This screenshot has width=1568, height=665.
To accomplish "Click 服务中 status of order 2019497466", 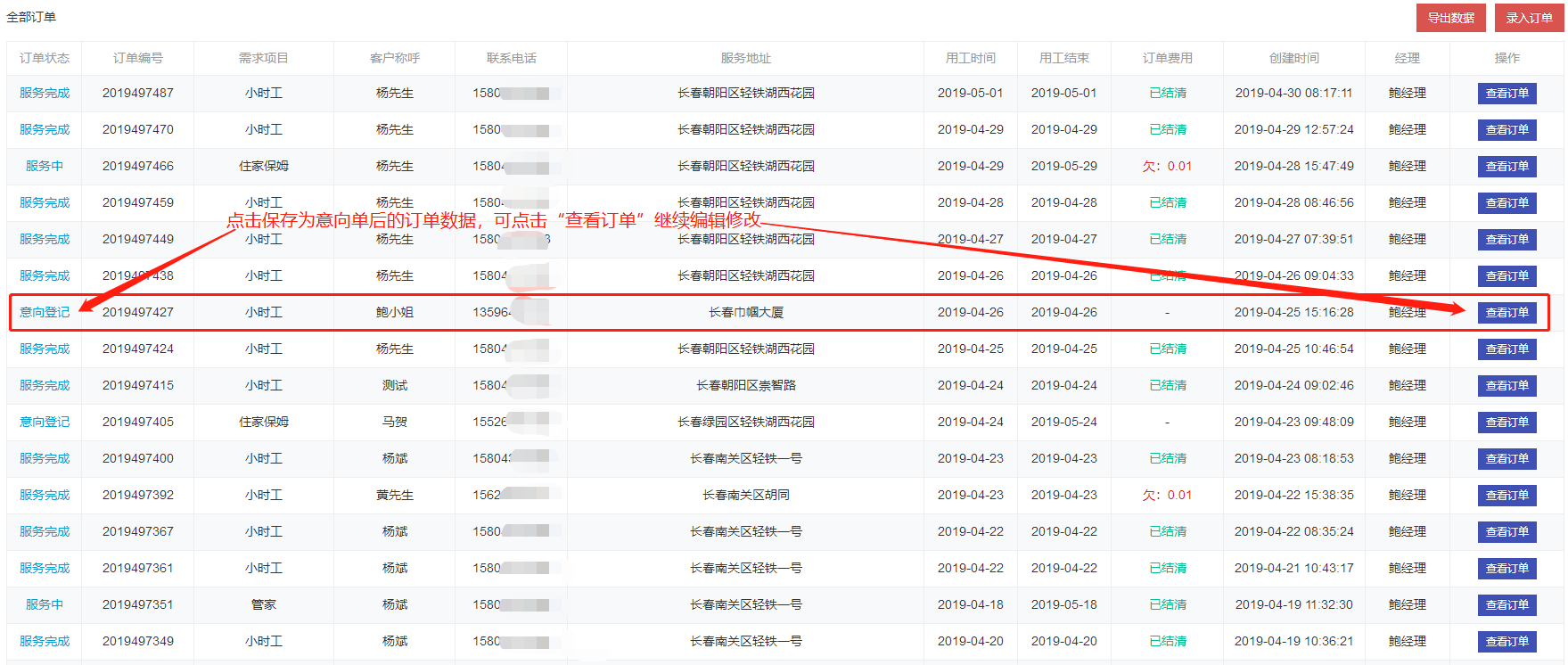I will pyautogui.click(x=45, y=166).
